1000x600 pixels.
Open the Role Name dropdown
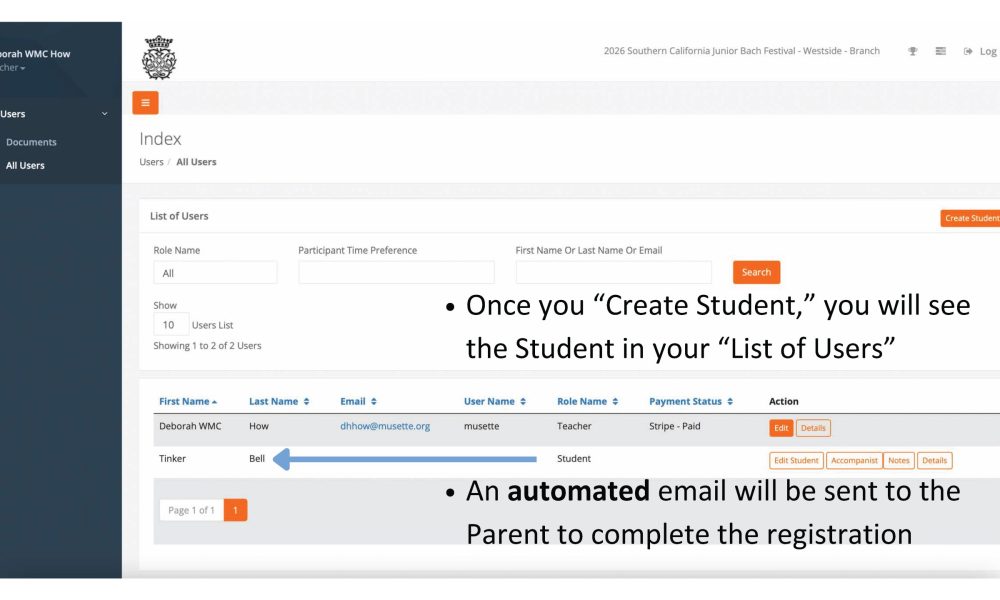[215, 272]
